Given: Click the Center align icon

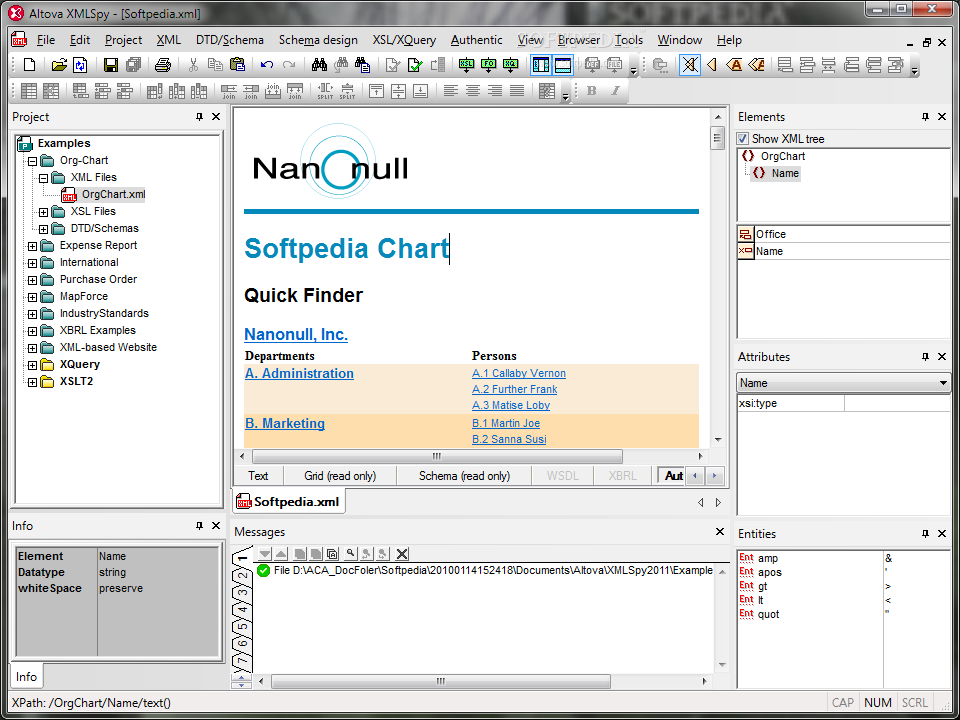Looking at the screenshot, I should coord(473,91).
